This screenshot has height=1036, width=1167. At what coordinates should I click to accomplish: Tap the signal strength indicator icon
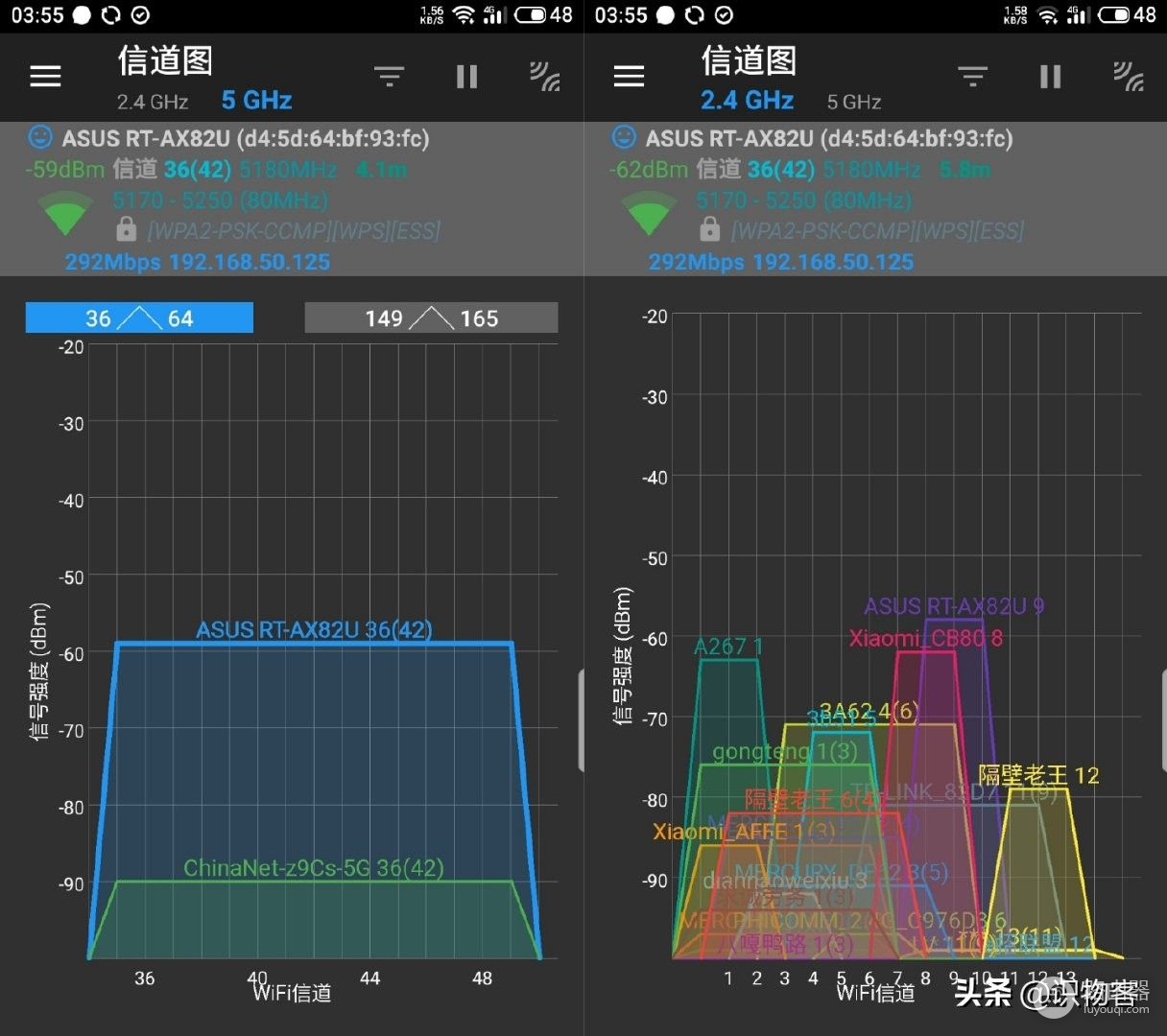coord(545,76)
